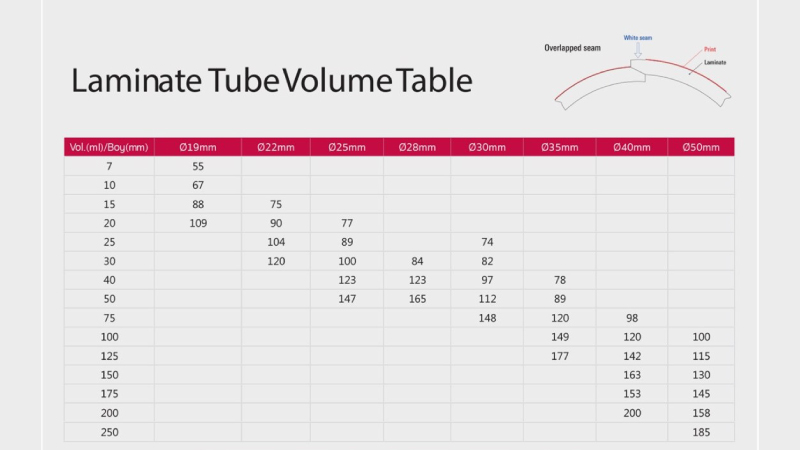Select the Ø25mm column header
The height and width of the screenshot is (450, 800).
347,147
